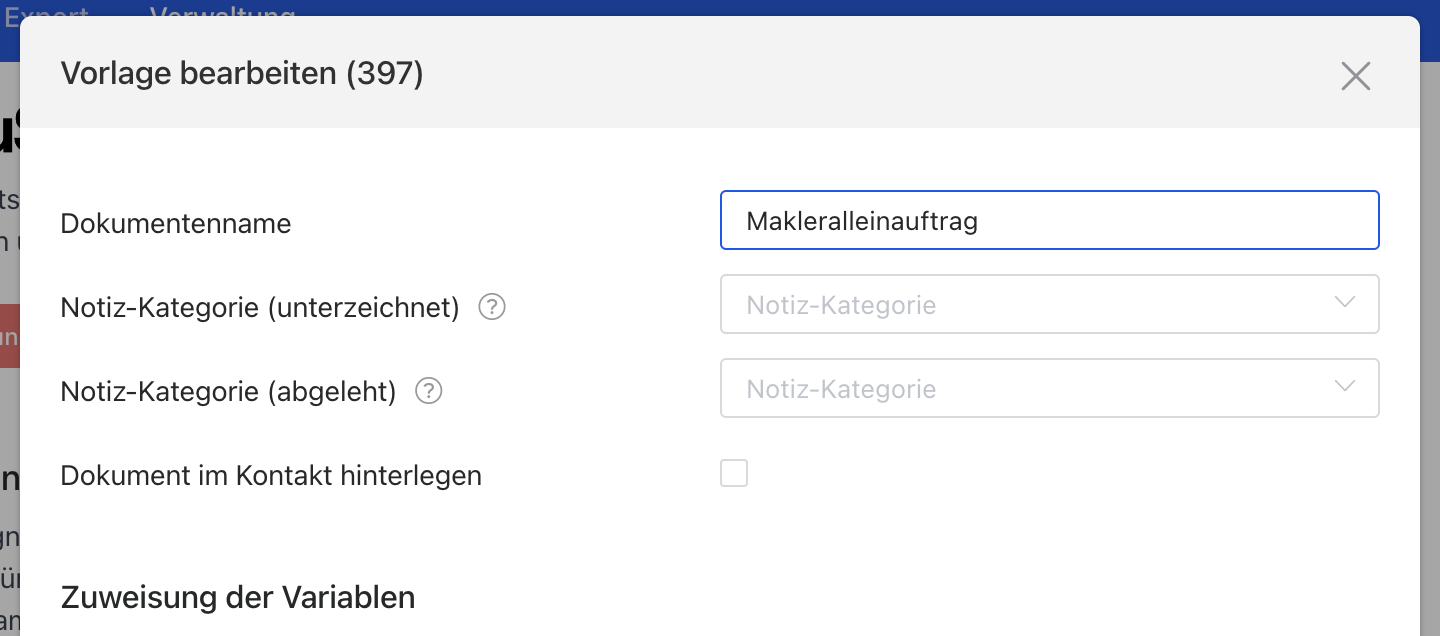This screenshot has width=1440, height=636.
Task: Click chevron arrow of unterzeichnet Notiz-Kategorie dropdown
Action: [x=1345, y=303]
